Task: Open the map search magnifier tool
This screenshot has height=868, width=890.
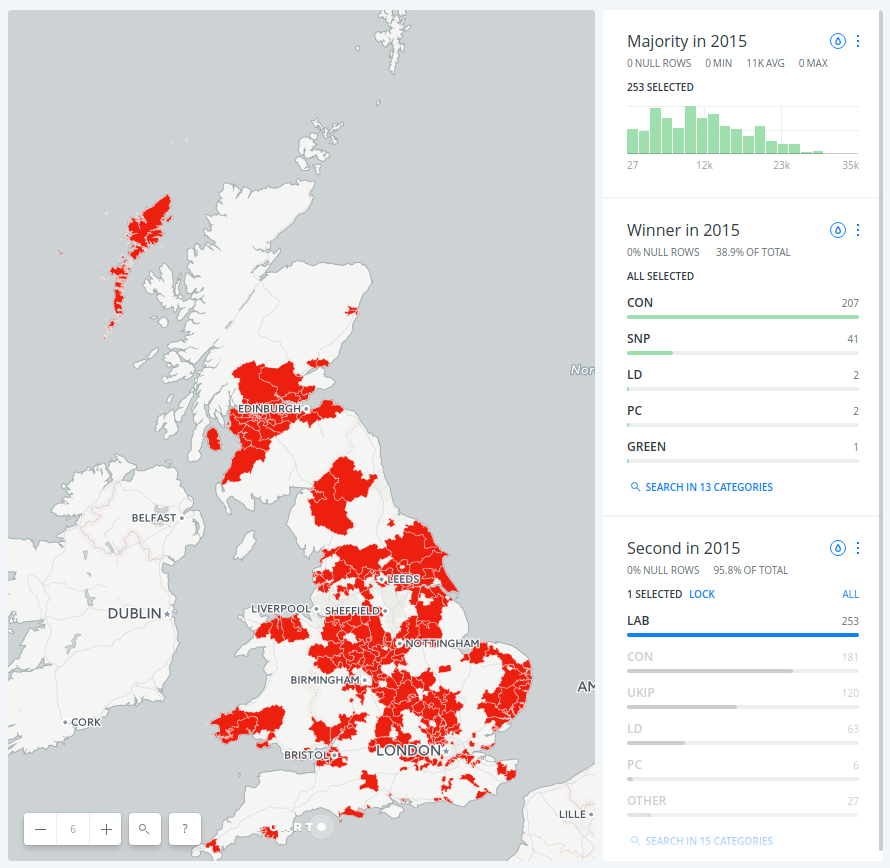Action: (x=145, y=829)
